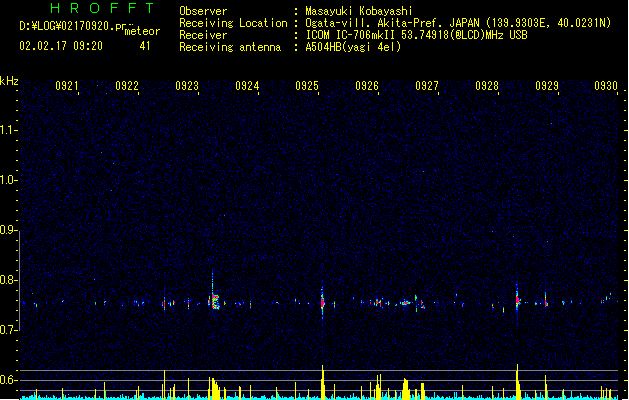Click the date stamp 02.02.17 09:20

click(x=61, y=46)
